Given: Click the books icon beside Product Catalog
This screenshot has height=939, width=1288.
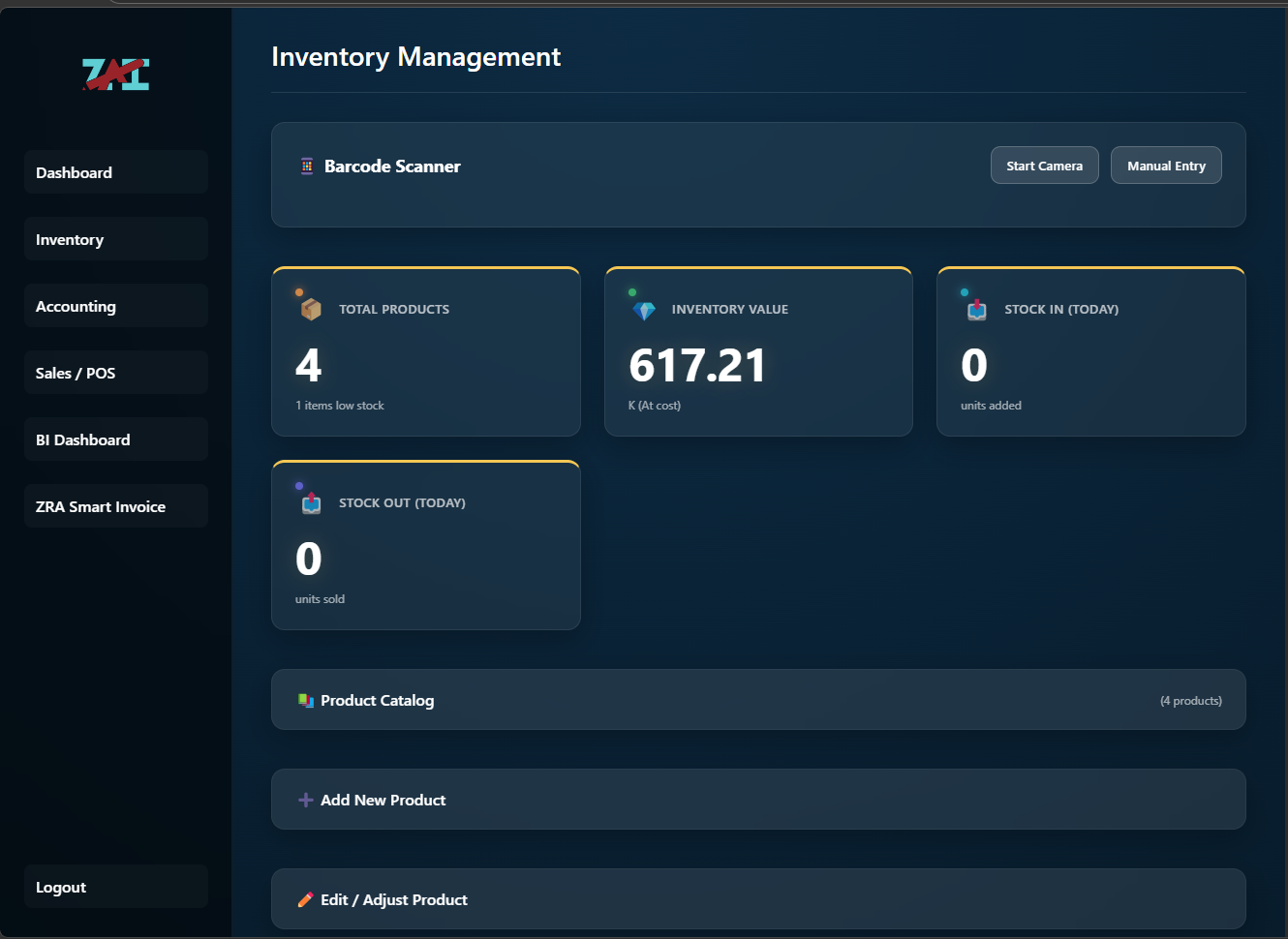Looking at the screenshot, I should tap(305, 699).
